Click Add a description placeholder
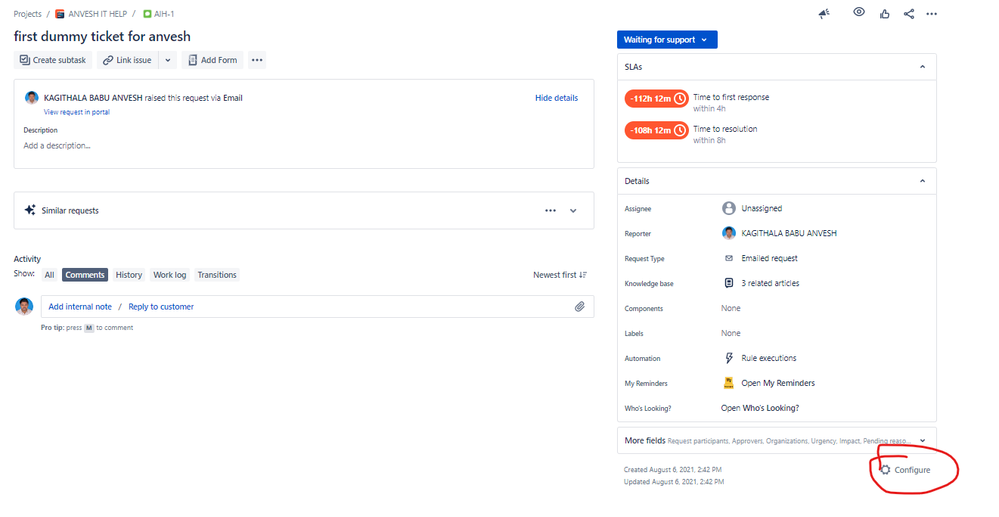This screenshot has width=999, height=517. pos(57,145)
